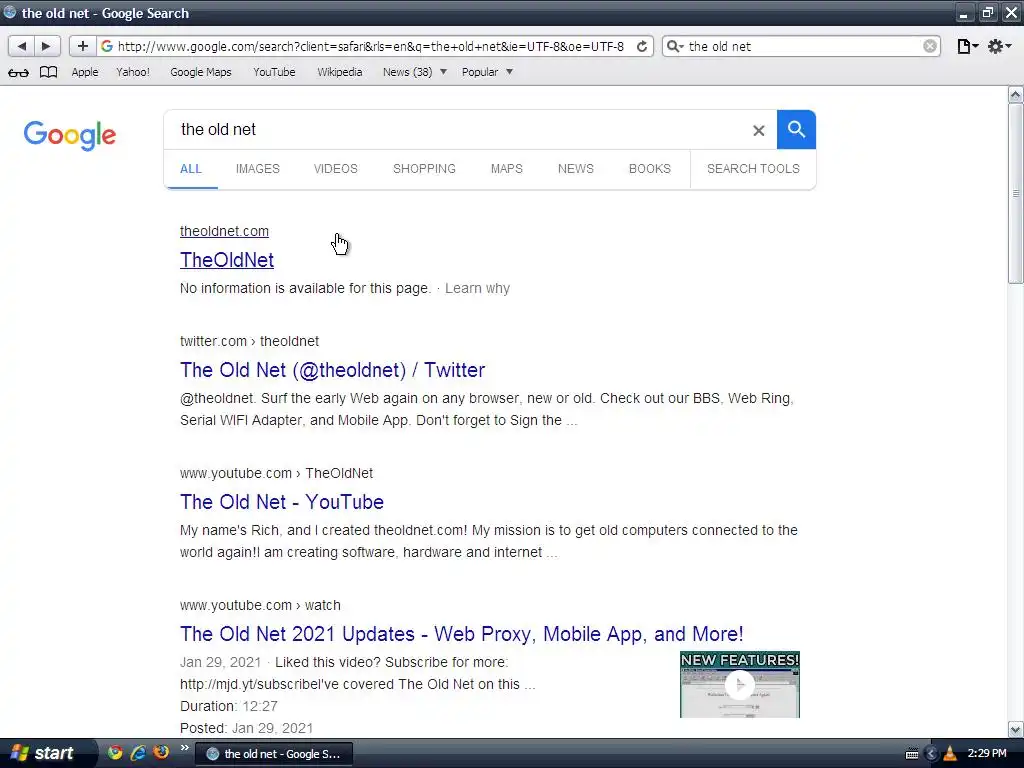Click twitter.com › theoldnet breadcrumb

pos(249,342)
